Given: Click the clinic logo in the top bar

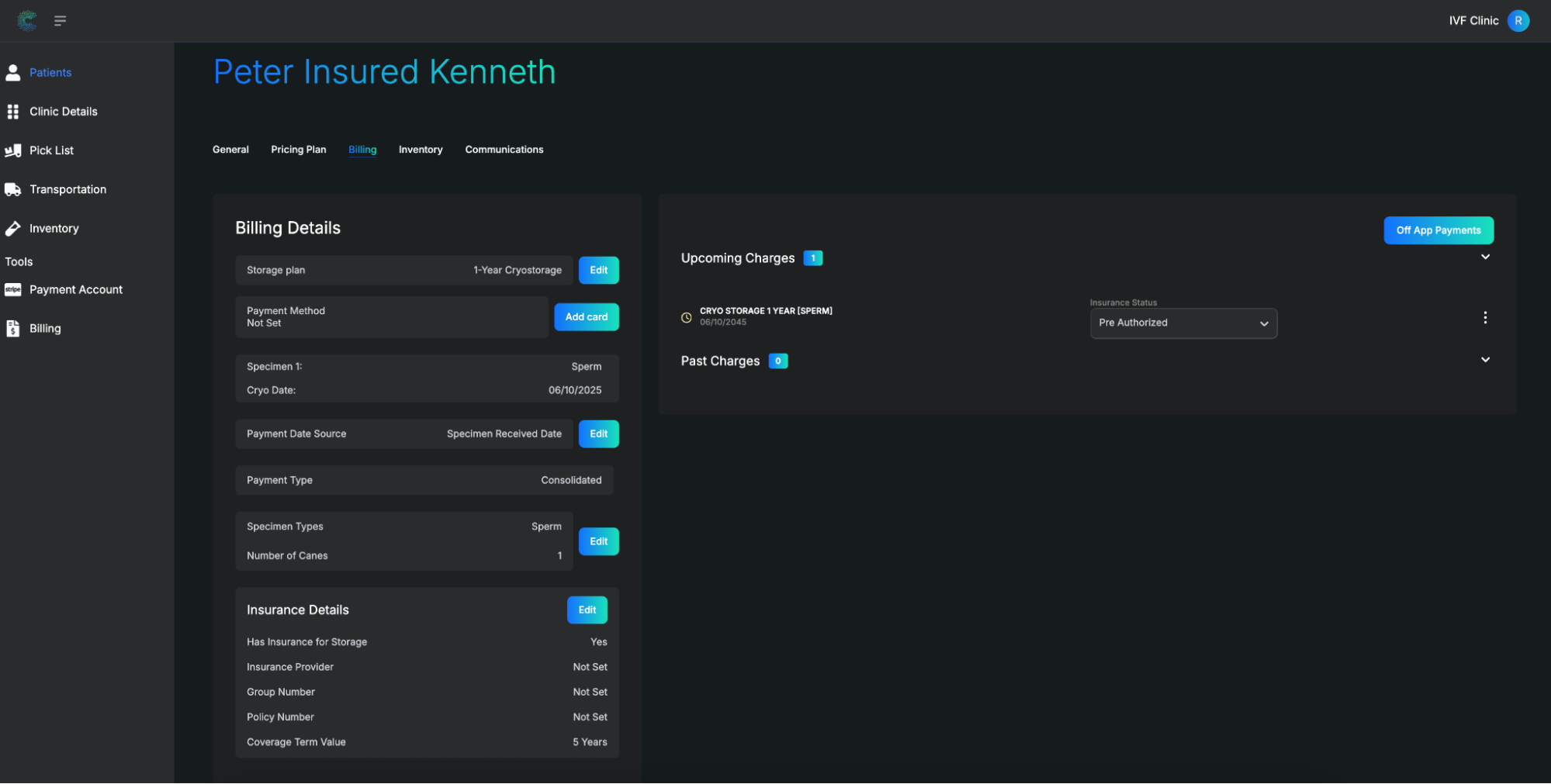Looking at the screenshot, I should [x=26, y=20].
